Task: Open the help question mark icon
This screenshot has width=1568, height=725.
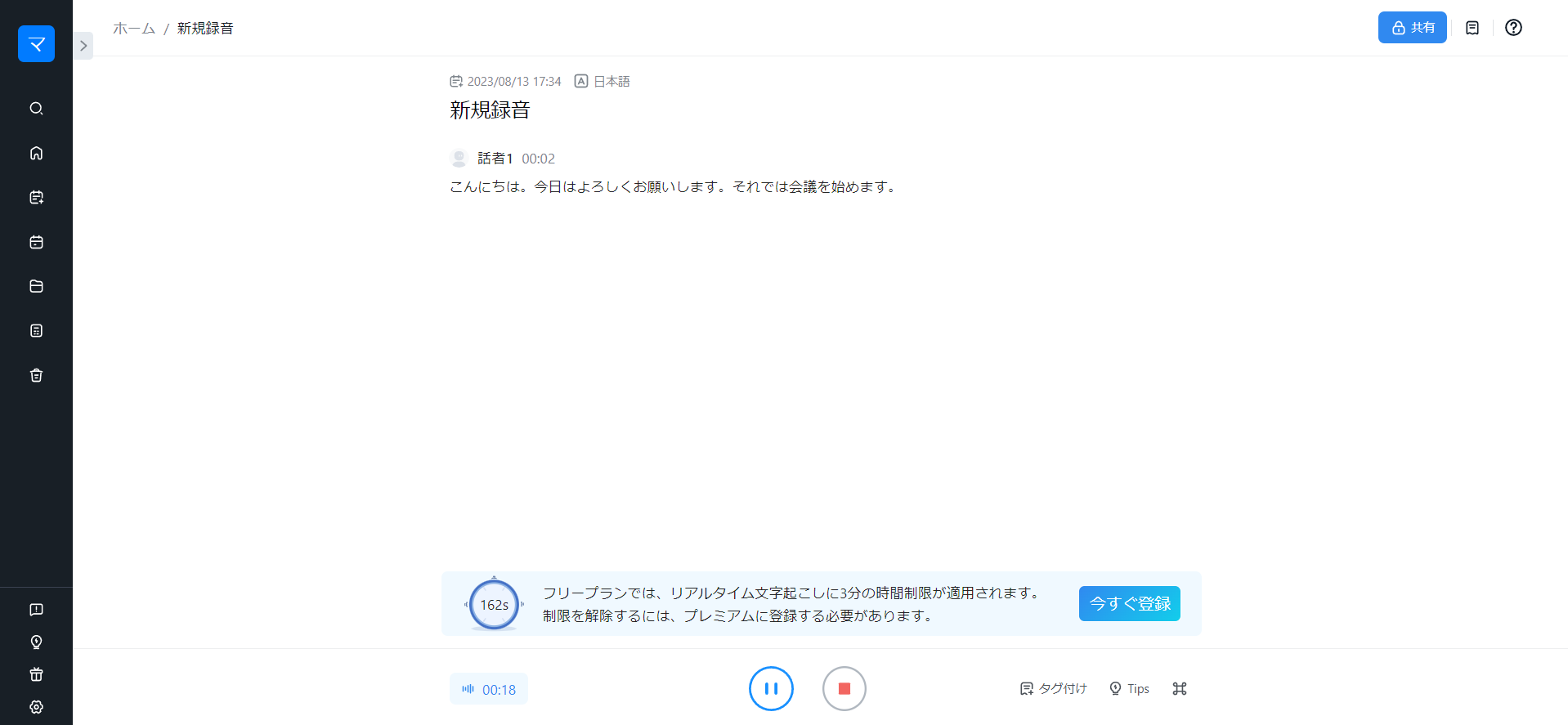Action: click(1513, 28)
